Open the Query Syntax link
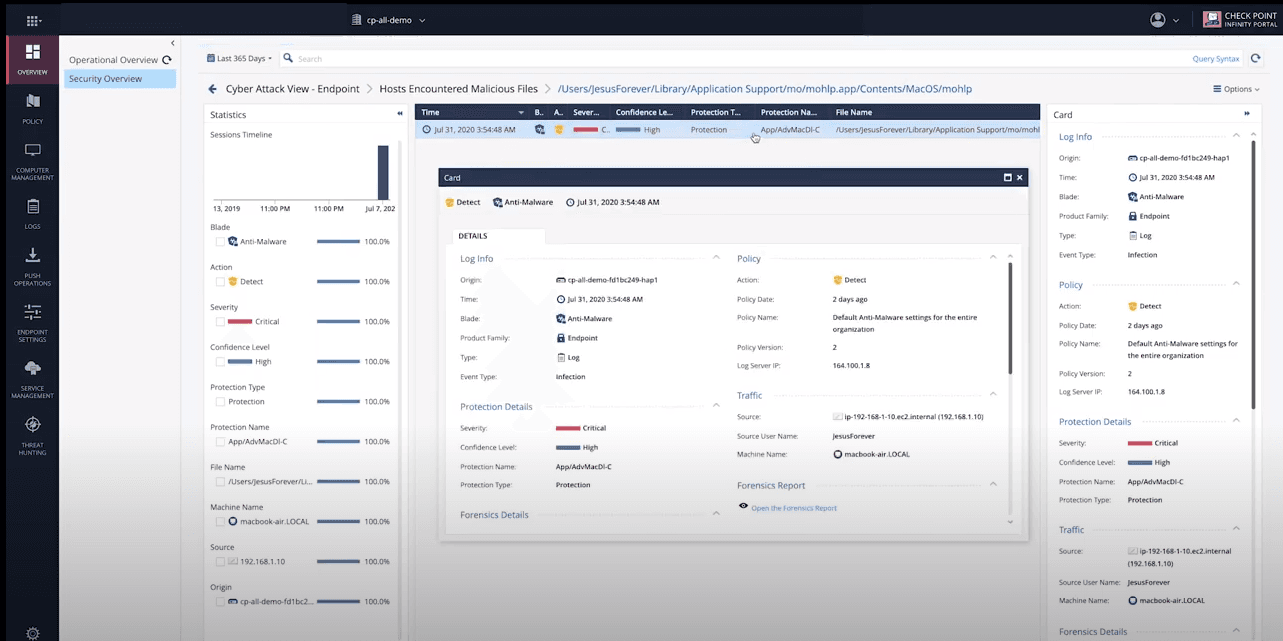 coord(1216,59)
